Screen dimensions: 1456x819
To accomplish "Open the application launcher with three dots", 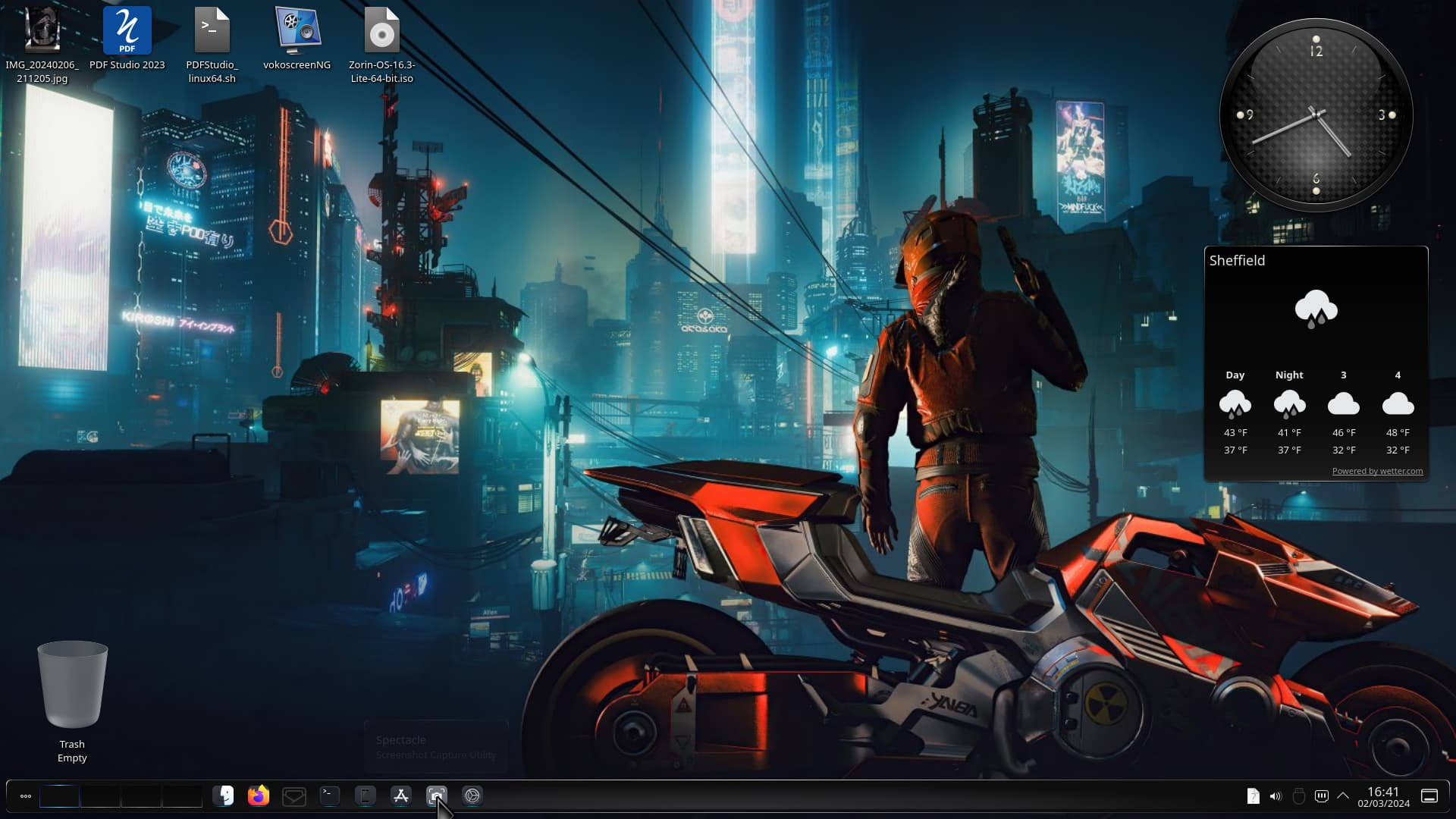I will [x=25, y=796].
